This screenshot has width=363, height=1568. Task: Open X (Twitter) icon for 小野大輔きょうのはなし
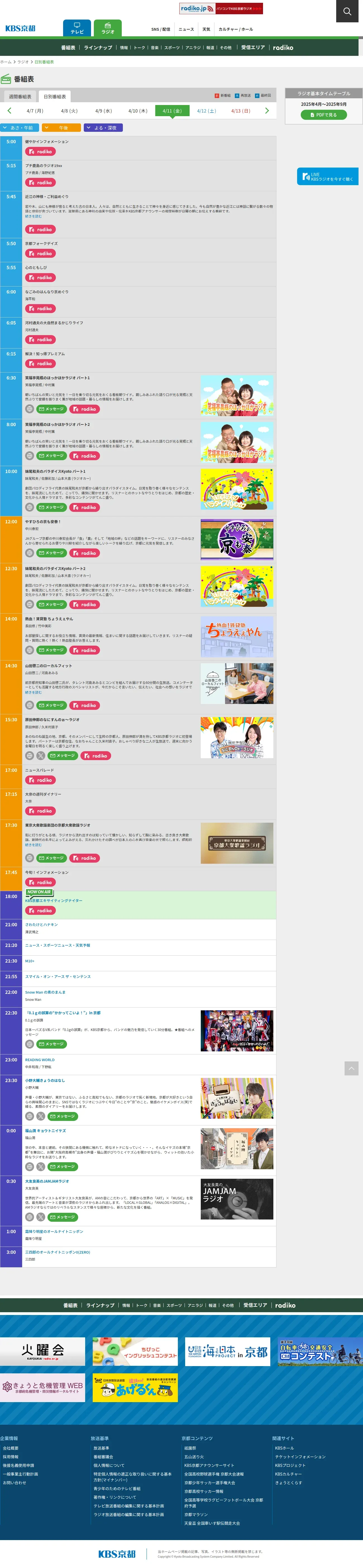pos(40,1116)
